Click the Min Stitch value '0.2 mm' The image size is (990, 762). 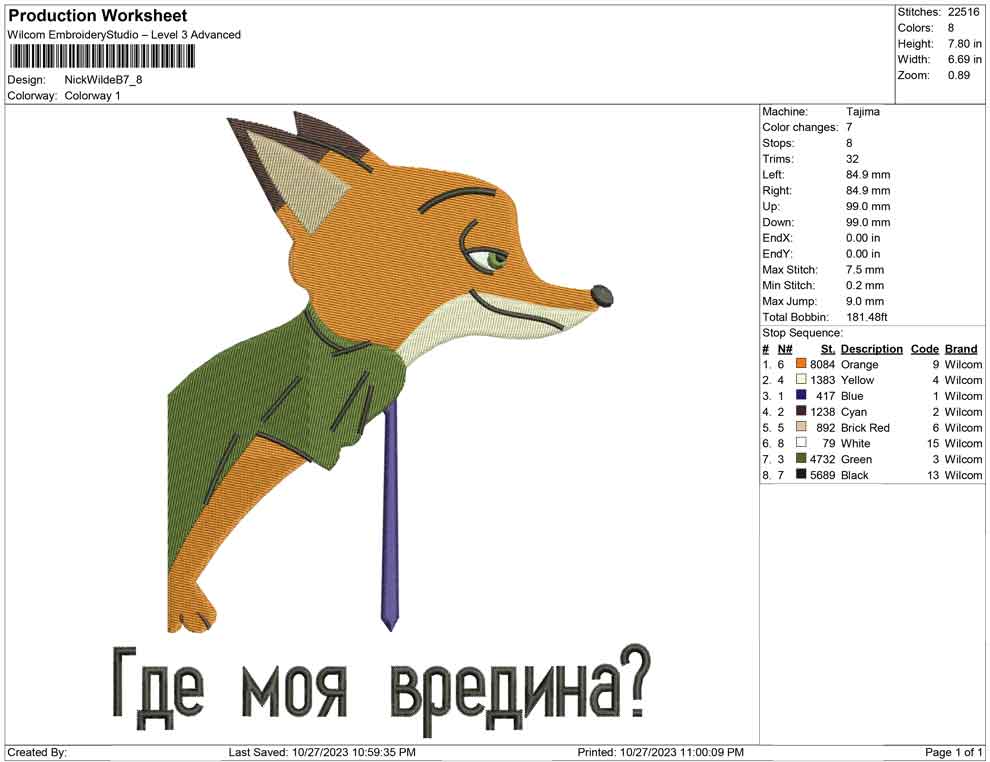(x=865, y=285)
